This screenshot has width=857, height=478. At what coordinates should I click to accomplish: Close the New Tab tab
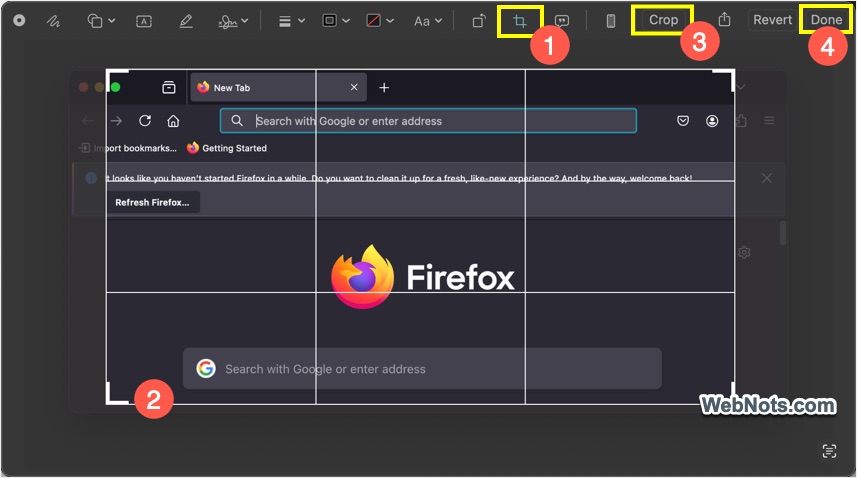pos(354,87)
